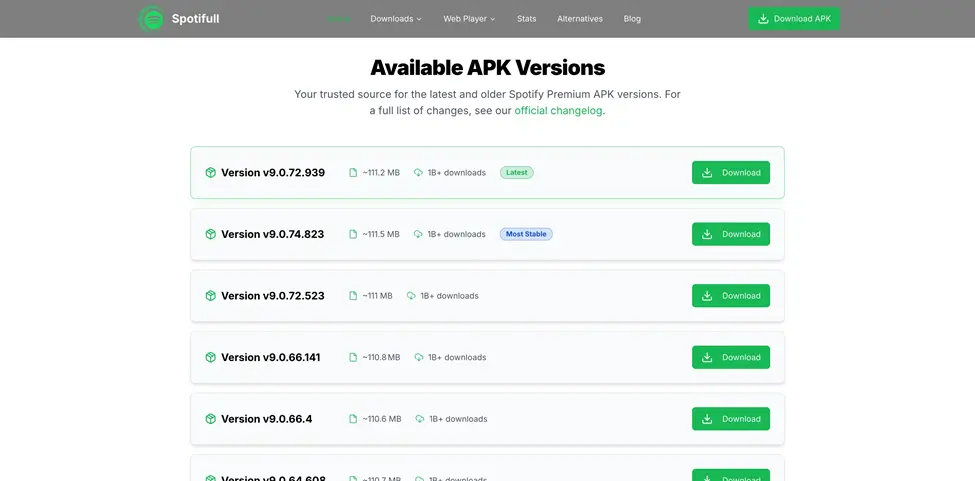Click package icon beside Version v9.0.74.823

pyautogui.click(x=211, y=234)
